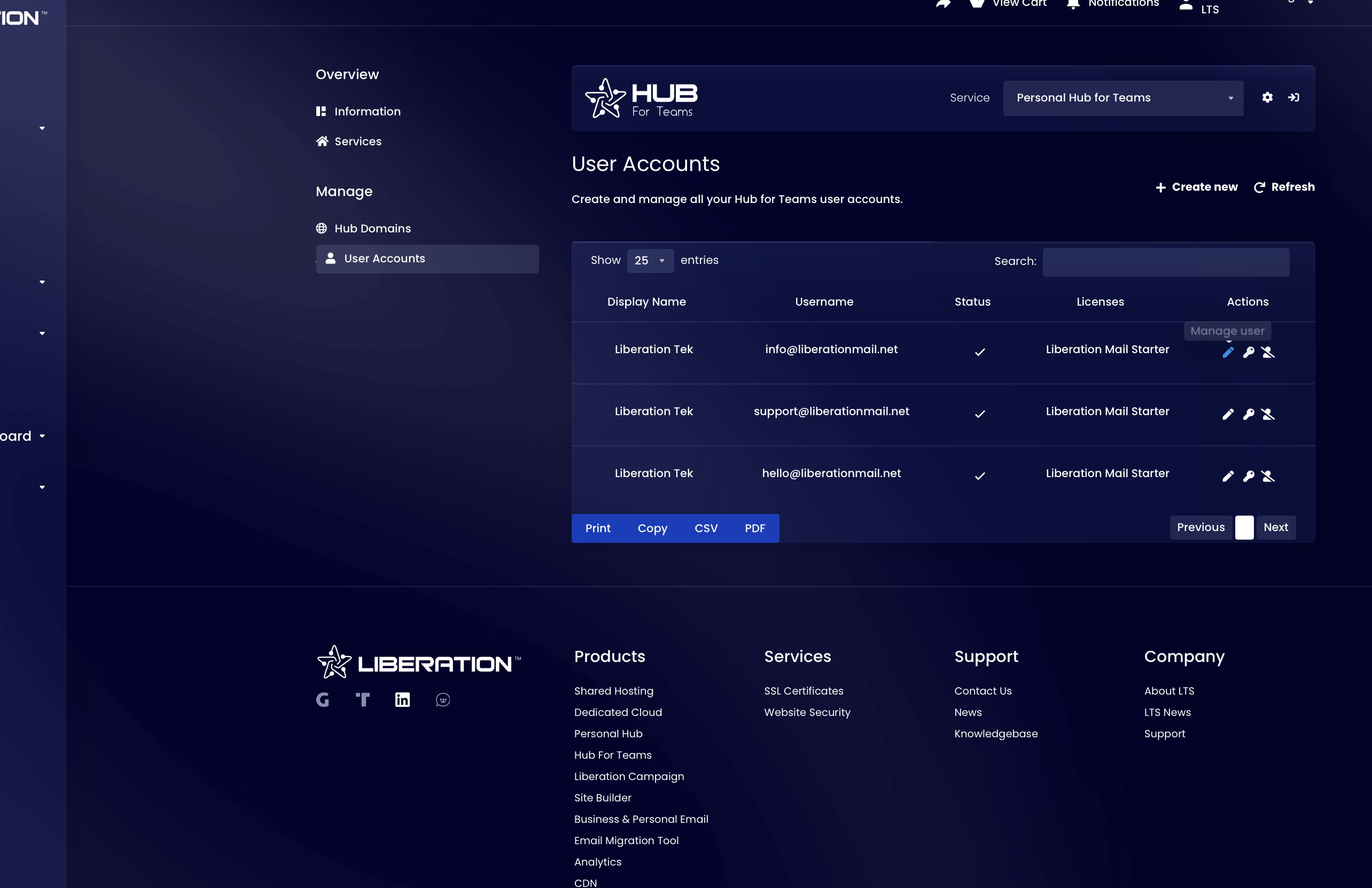Click the login arrow icon beside settings gear

click(1293, 97)
